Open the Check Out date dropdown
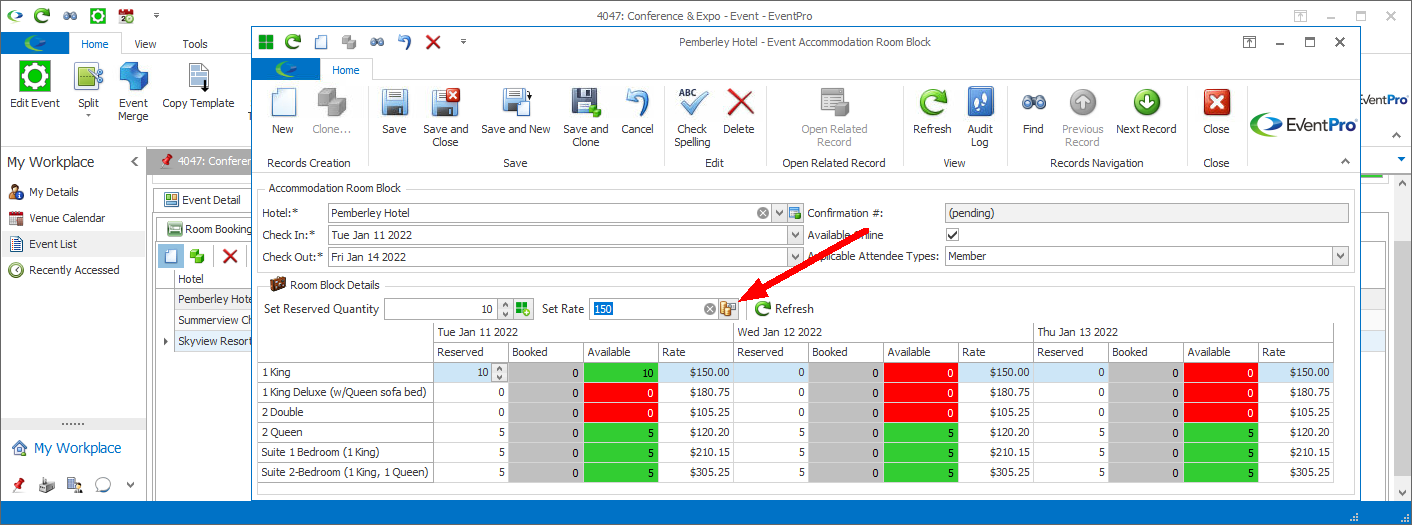Image resolution: width=1412 pixels, height=525 pixels. (x=795, y=257)
